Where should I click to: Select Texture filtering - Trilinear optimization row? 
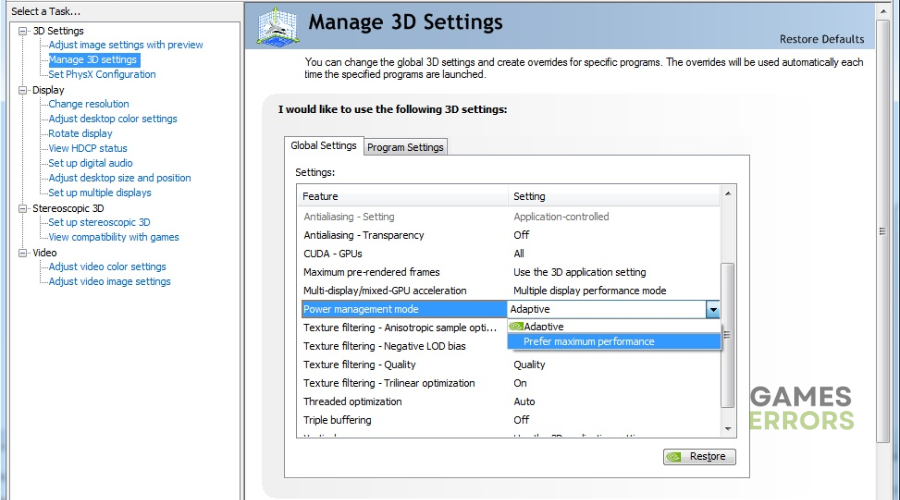511,383
